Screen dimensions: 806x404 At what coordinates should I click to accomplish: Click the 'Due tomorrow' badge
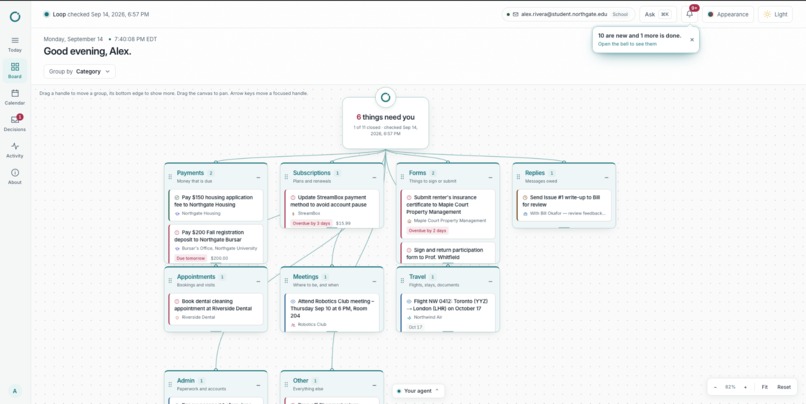click(190, 258)
